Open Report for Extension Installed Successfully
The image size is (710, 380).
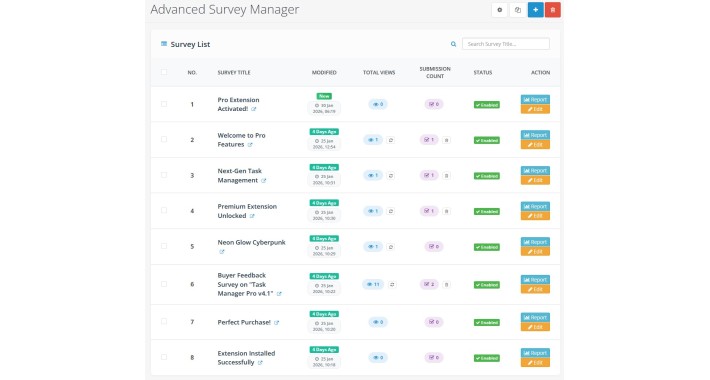click(535, 353)
